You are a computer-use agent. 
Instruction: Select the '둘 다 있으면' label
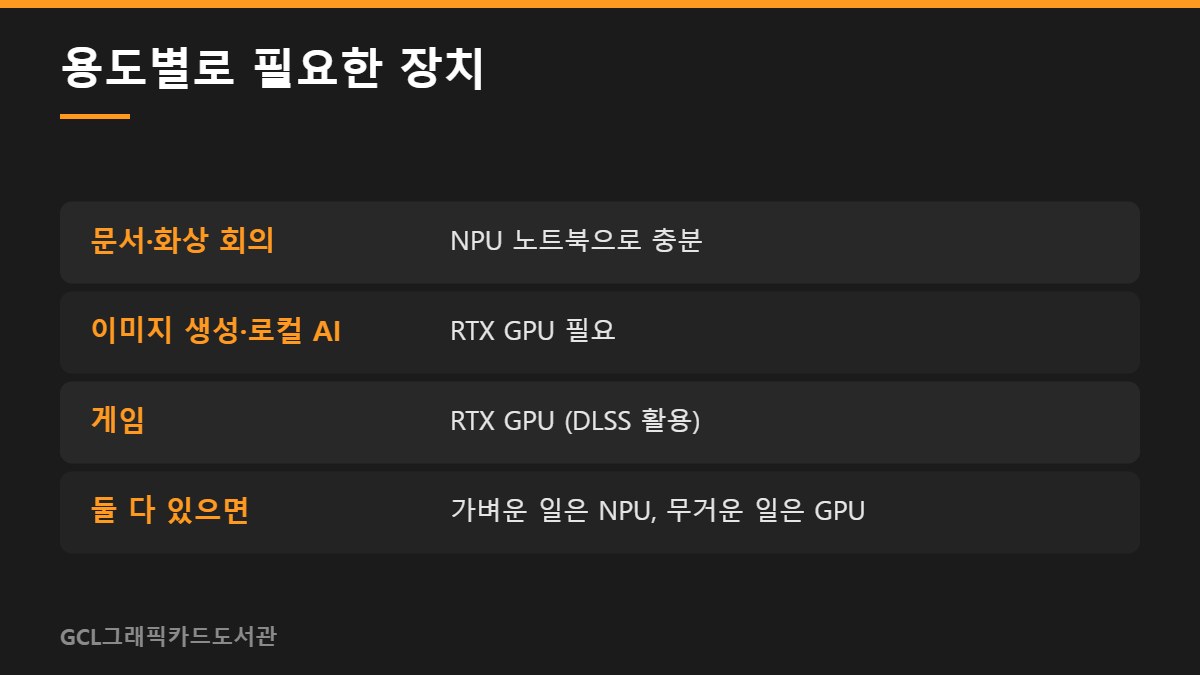pyautogui.click(x=169, y=511)
